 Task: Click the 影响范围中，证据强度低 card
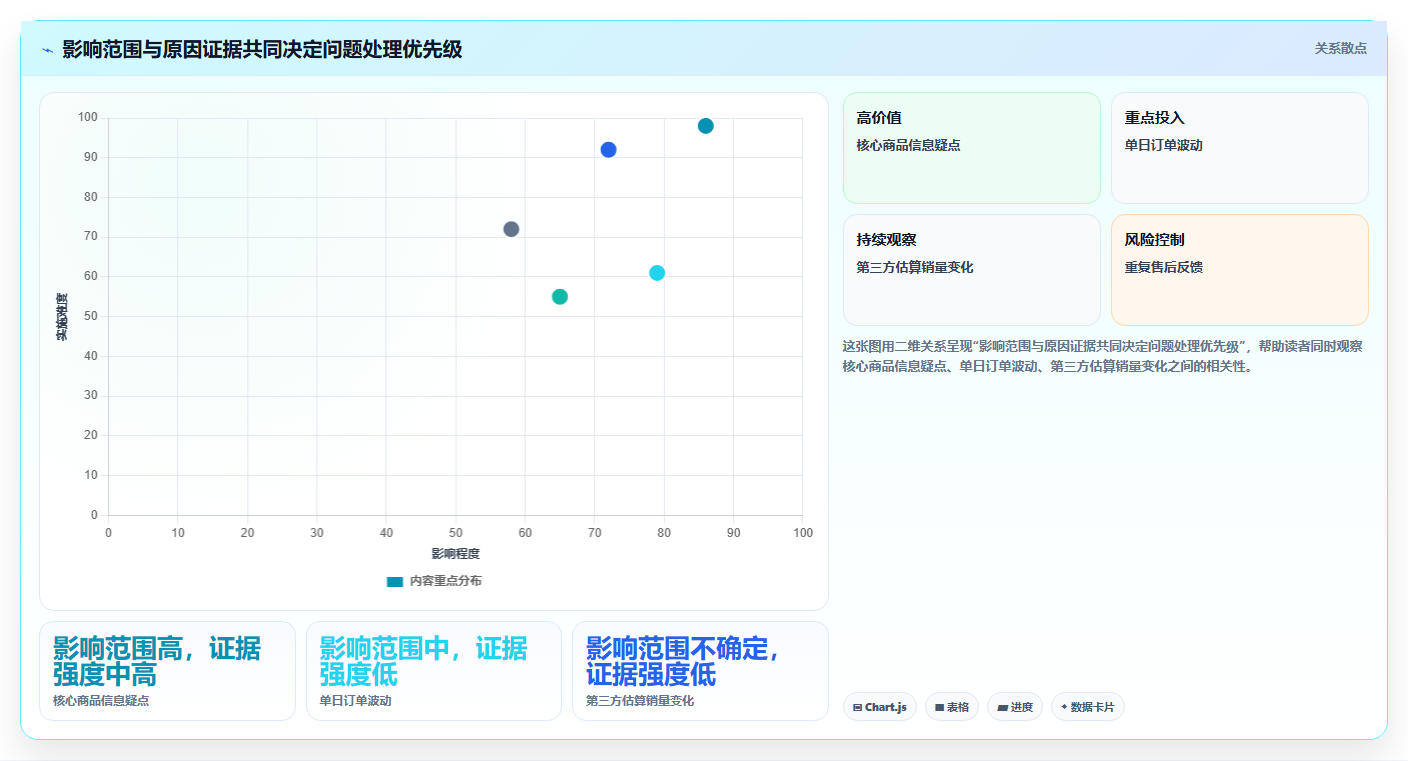pos(434,671)
